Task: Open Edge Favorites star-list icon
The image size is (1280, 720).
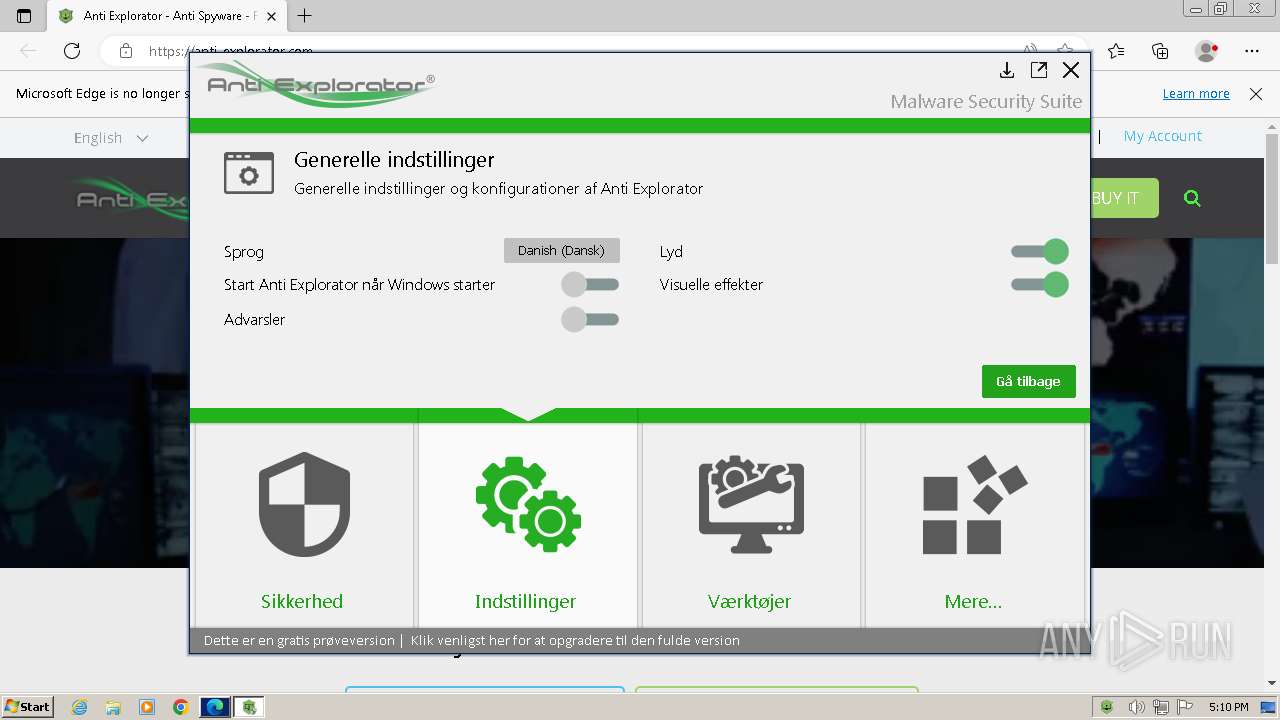Action: 1116,51
